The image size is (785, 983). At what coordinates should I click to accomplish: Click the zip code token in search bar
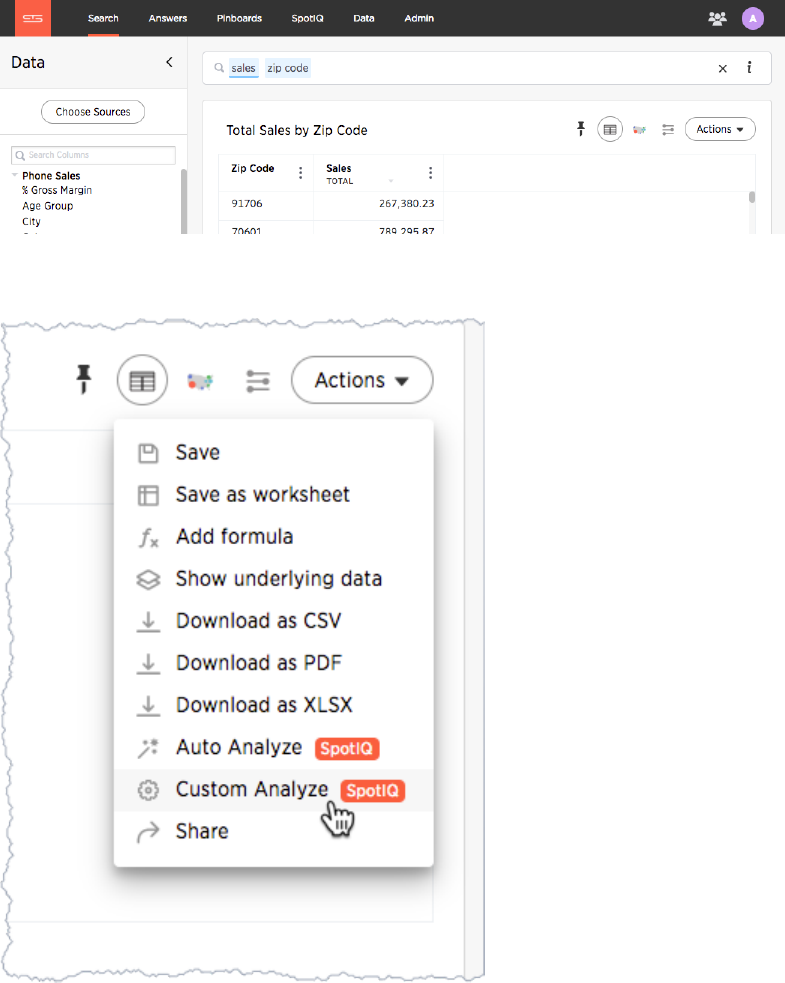pos(288,68)
